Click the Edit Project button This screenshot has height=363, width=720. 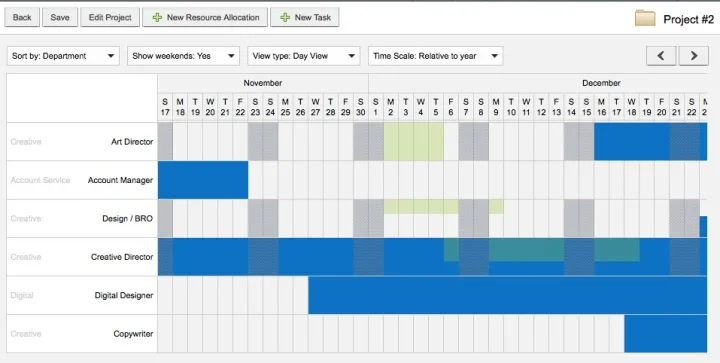point(110,17)
